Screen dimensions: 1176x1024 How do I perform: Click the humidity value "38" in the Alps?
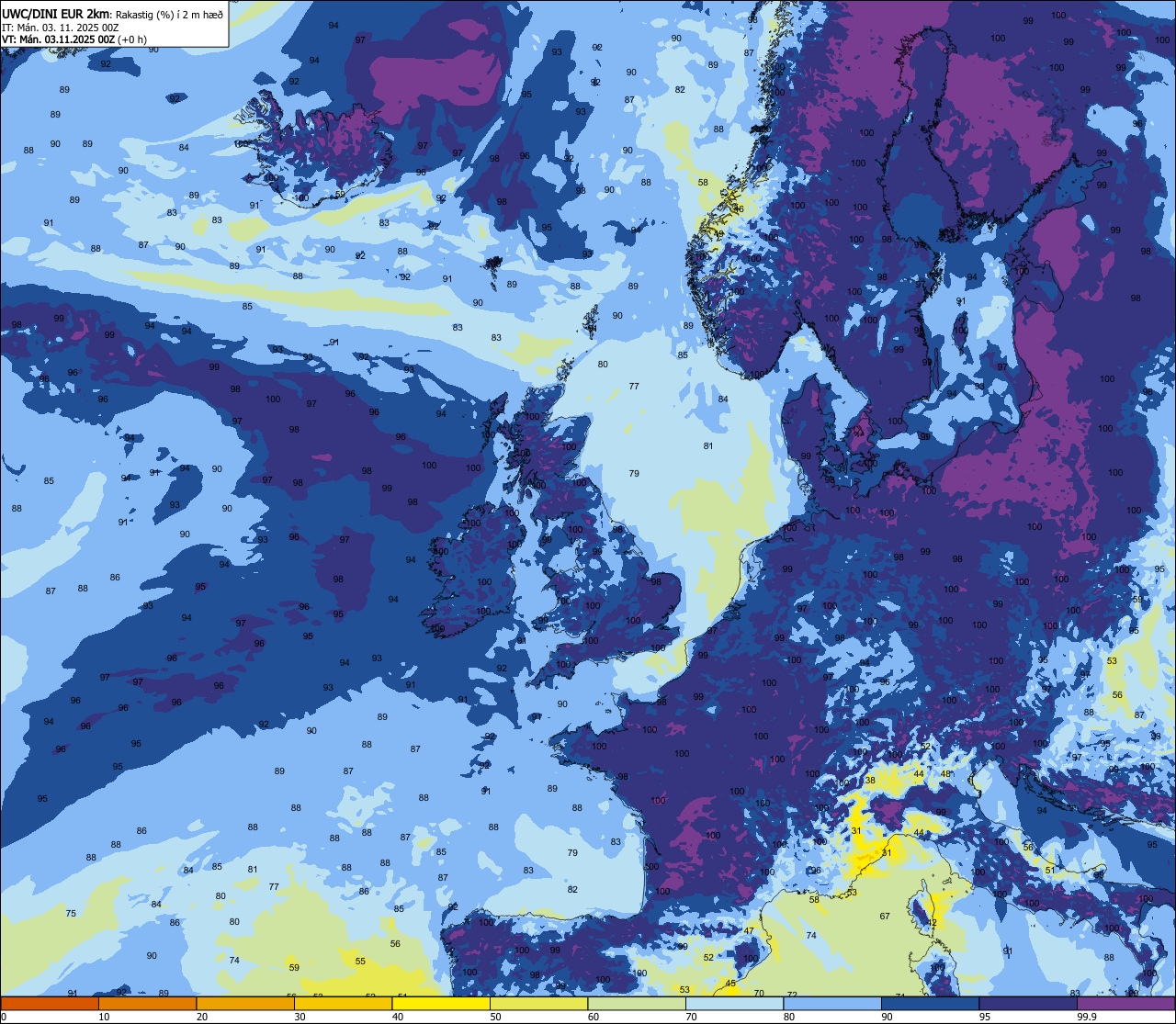pos(870,781)
